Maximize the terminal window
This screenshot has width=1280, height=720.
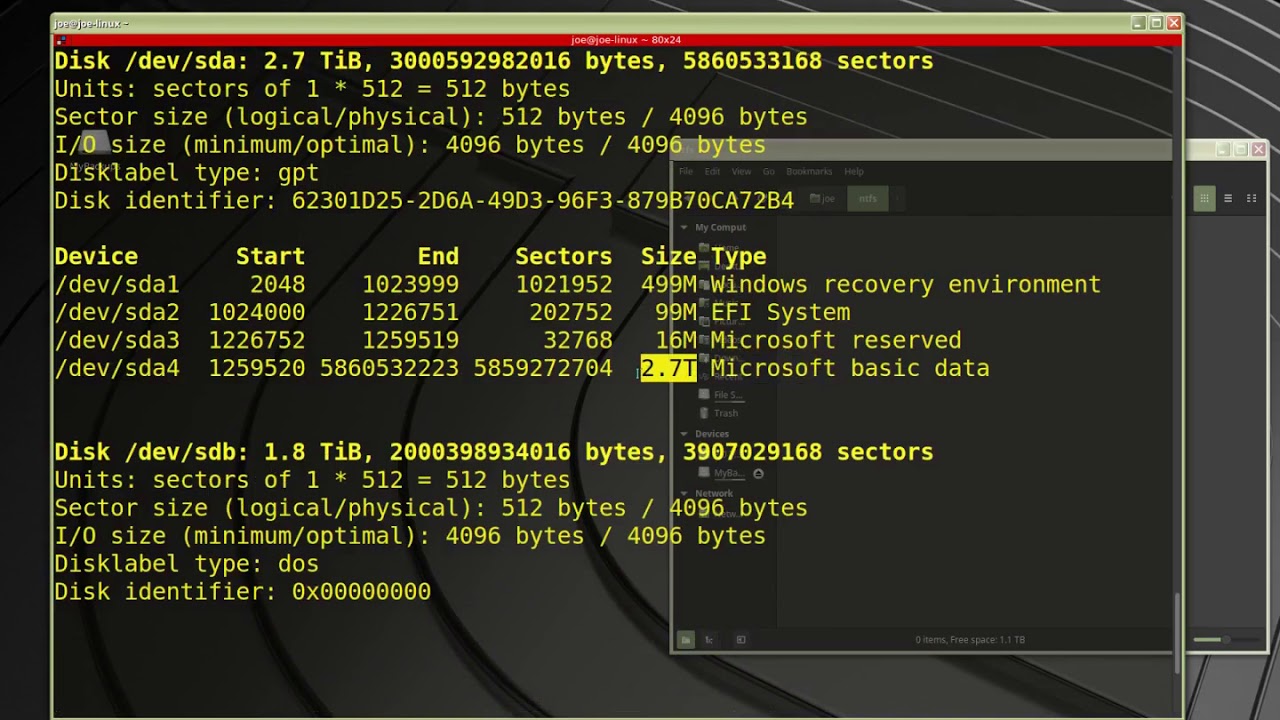(1156, 23)
